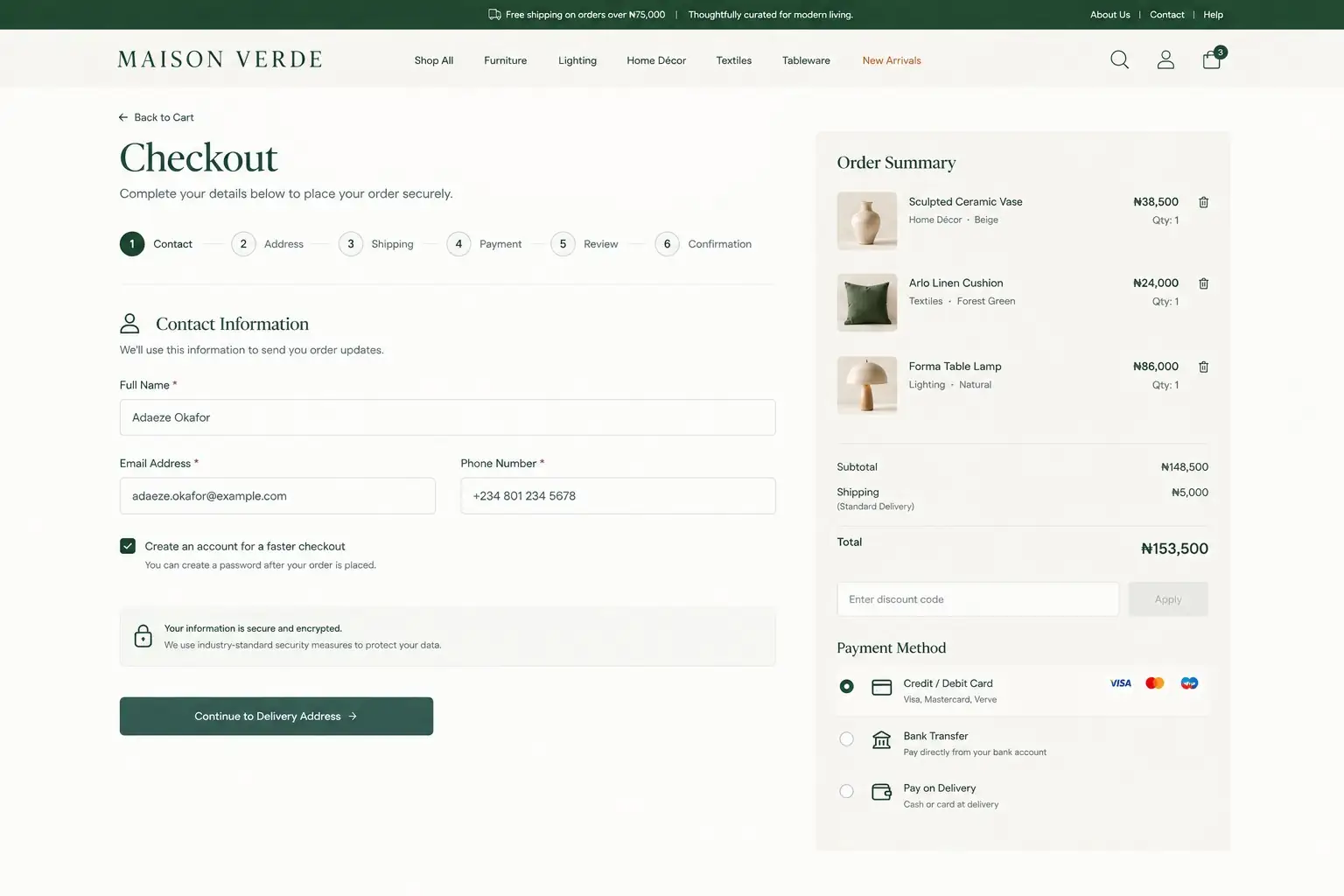
Task: Click Continue to Delivery Address button
Action: point(276,716)
